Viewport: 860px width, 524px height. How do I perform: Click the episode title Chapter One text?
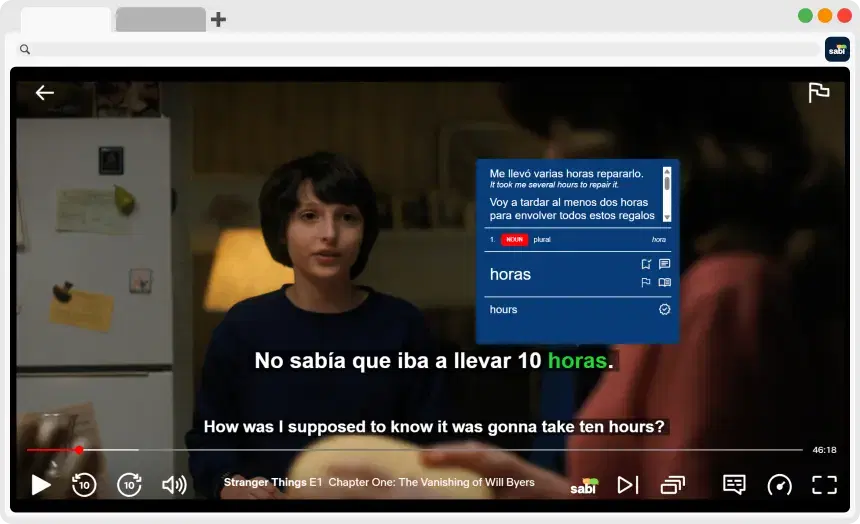(x=431, y=482)
